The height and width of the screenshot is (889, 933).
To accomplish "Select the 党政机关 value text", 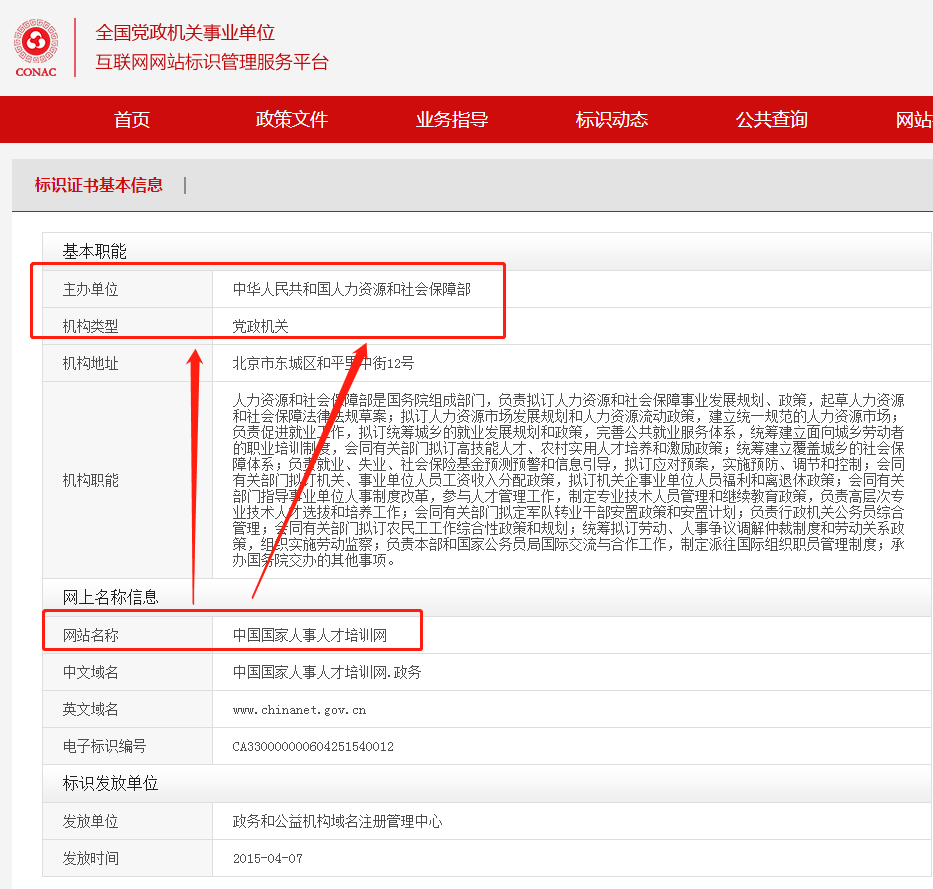I will pos(260,326).
